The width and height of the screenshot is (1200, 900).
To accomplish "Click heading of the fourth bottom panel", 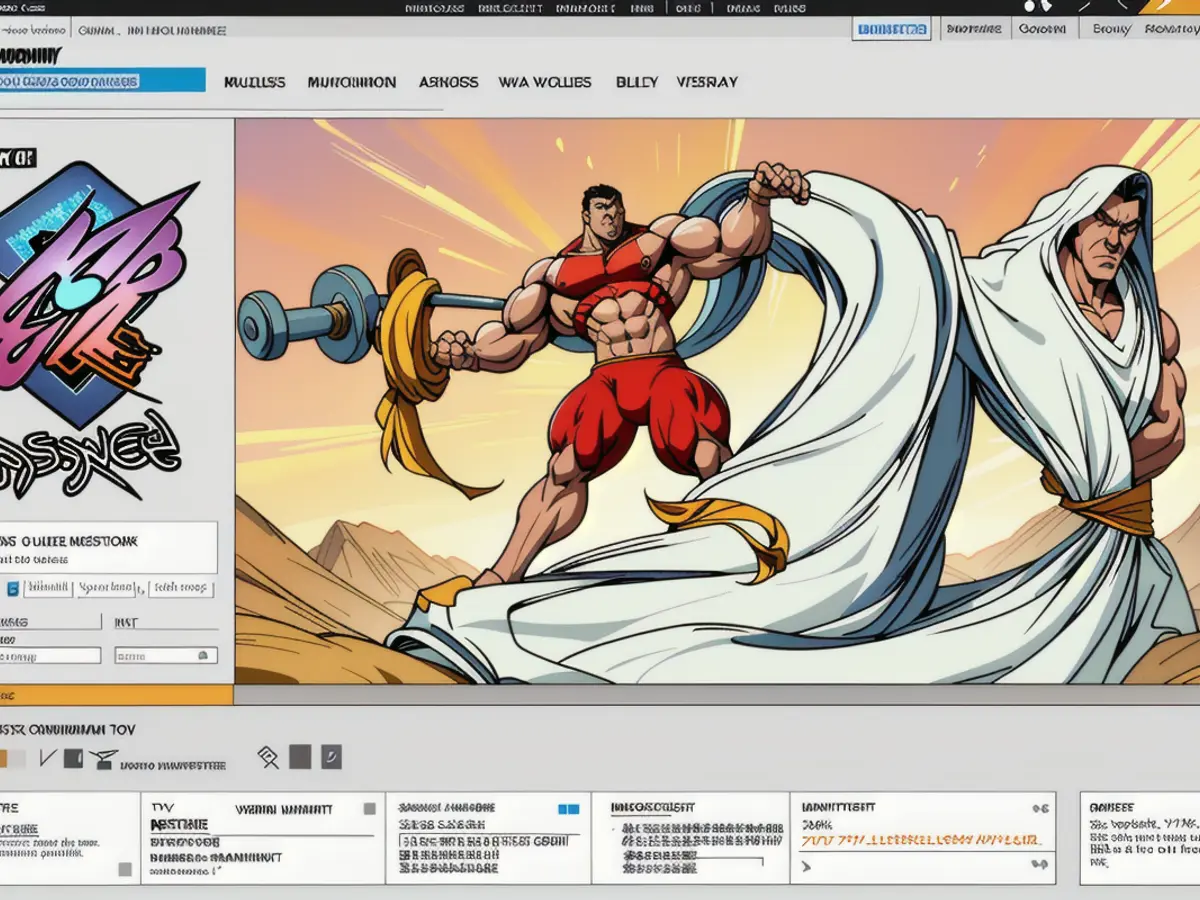I will [653, 807].
